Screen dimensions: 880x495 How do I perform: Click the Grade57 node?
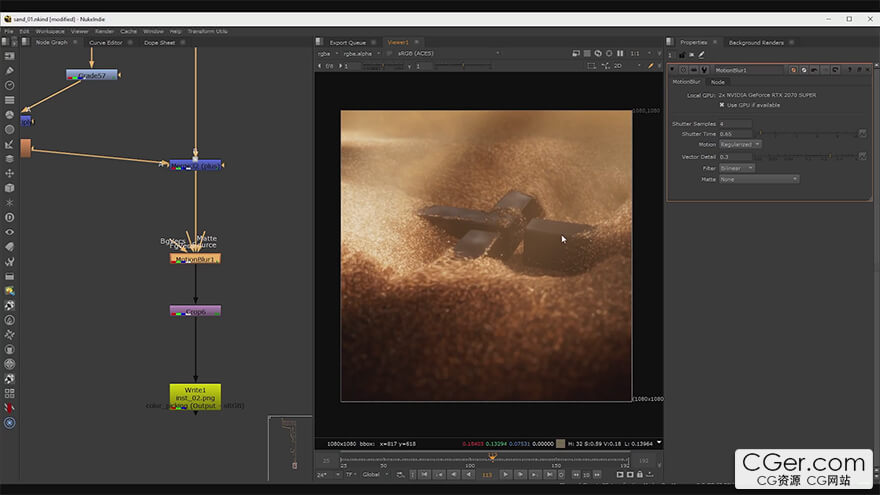(x=92, y=75)
